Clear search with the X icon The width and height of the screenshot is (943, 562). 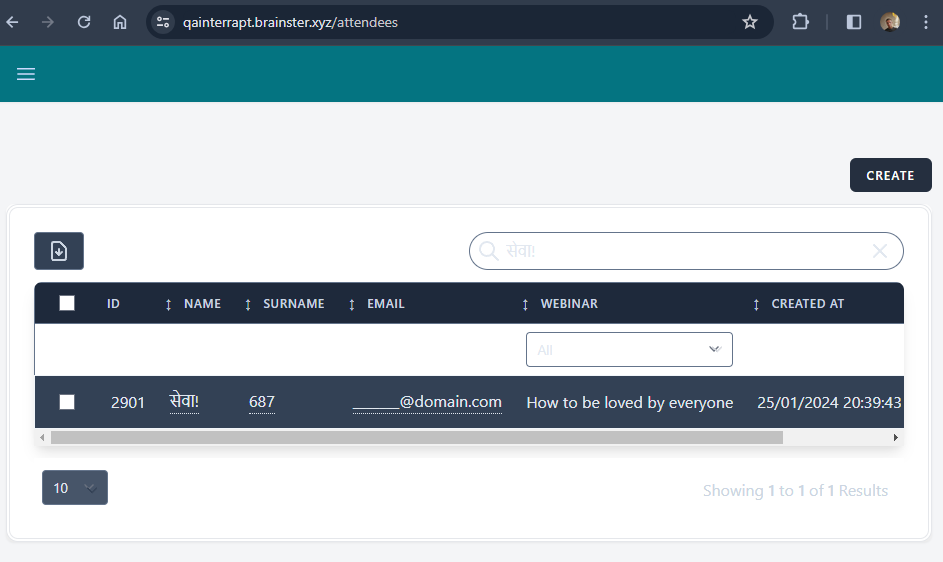pos(880,251)
